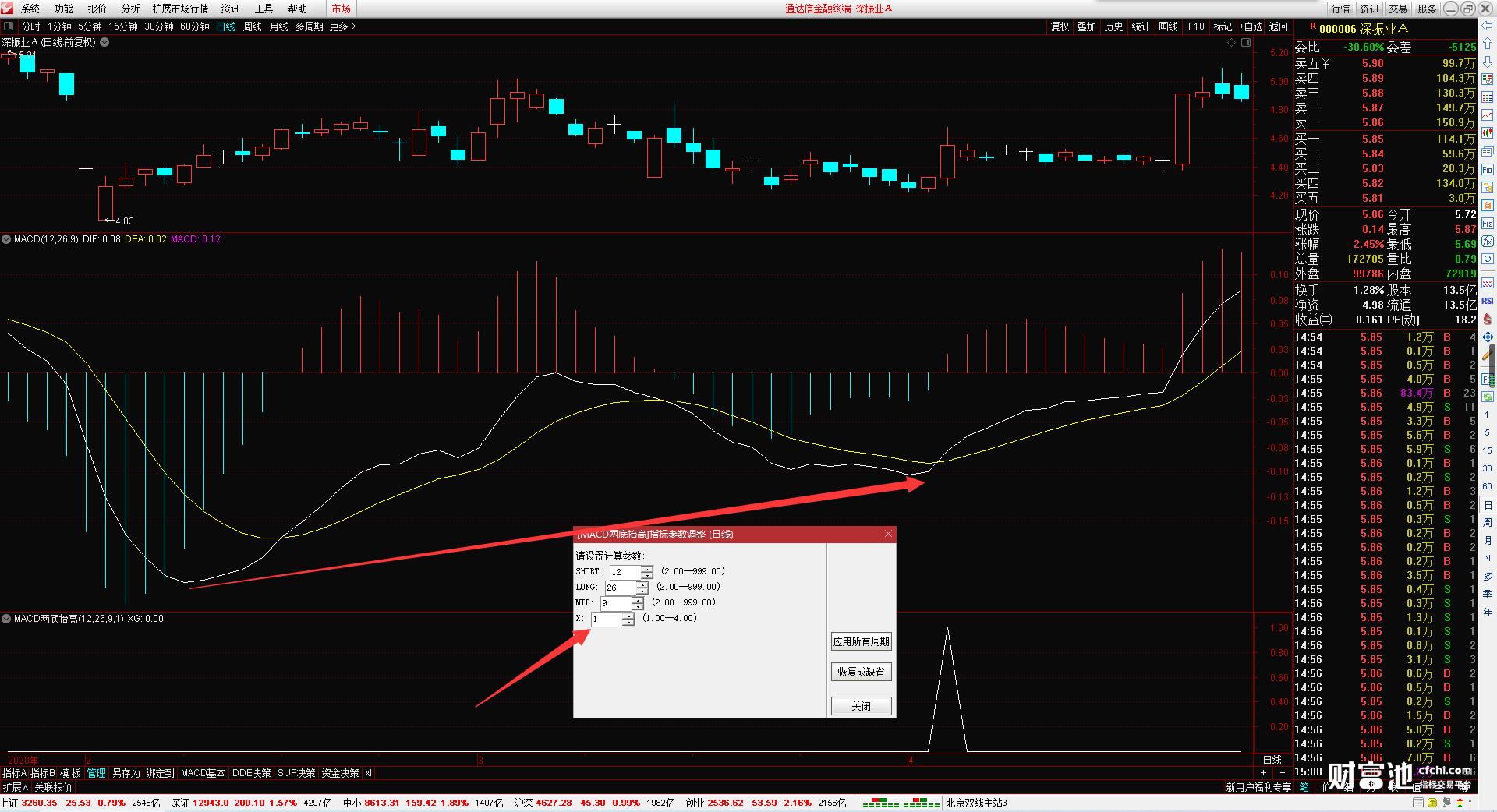1497x812 pixels.
Task: Click 应用所有周期 button in dialog
Action: coord(861,641)
